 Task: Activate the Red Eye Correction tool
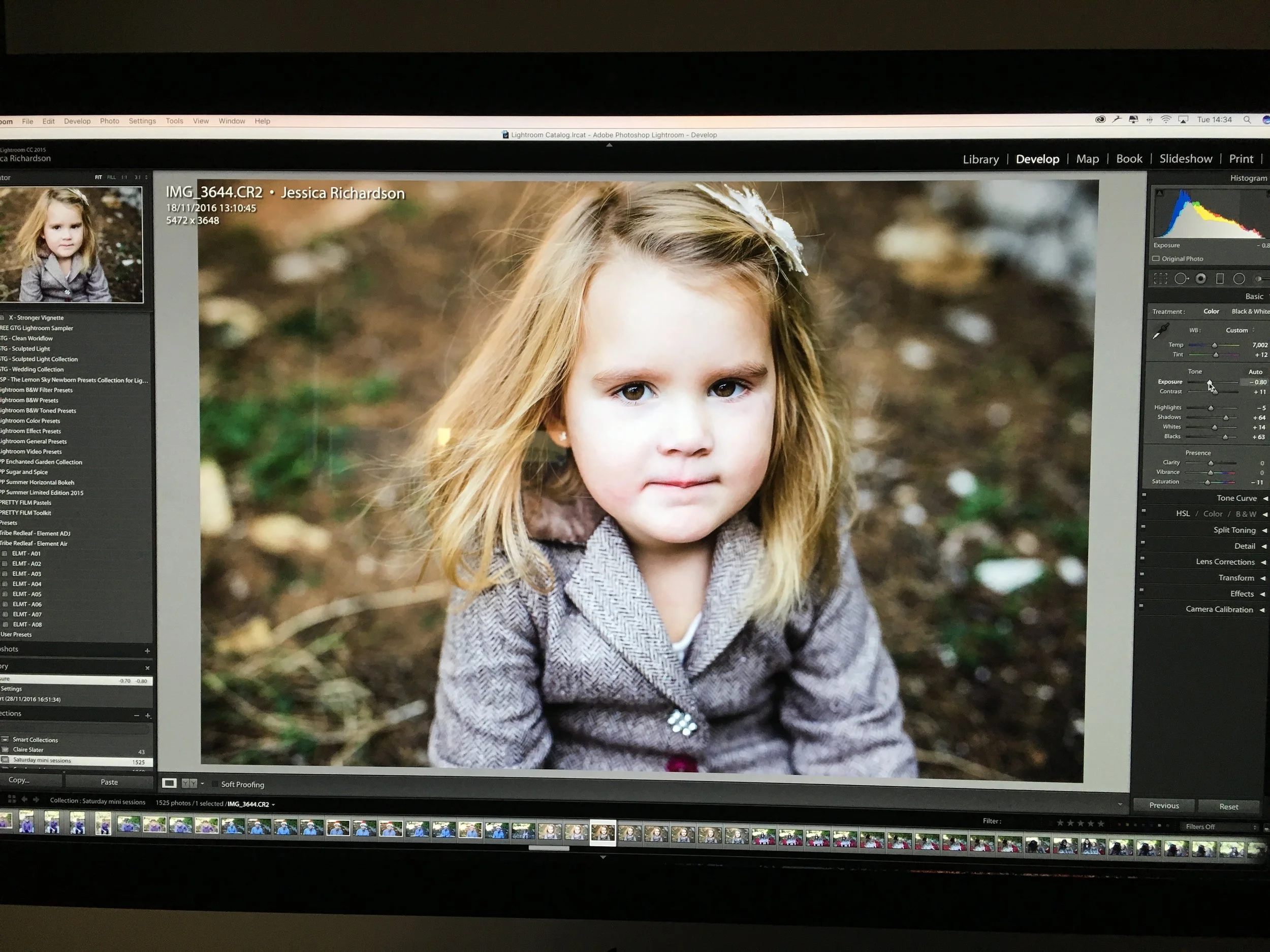coord(1200,279)
